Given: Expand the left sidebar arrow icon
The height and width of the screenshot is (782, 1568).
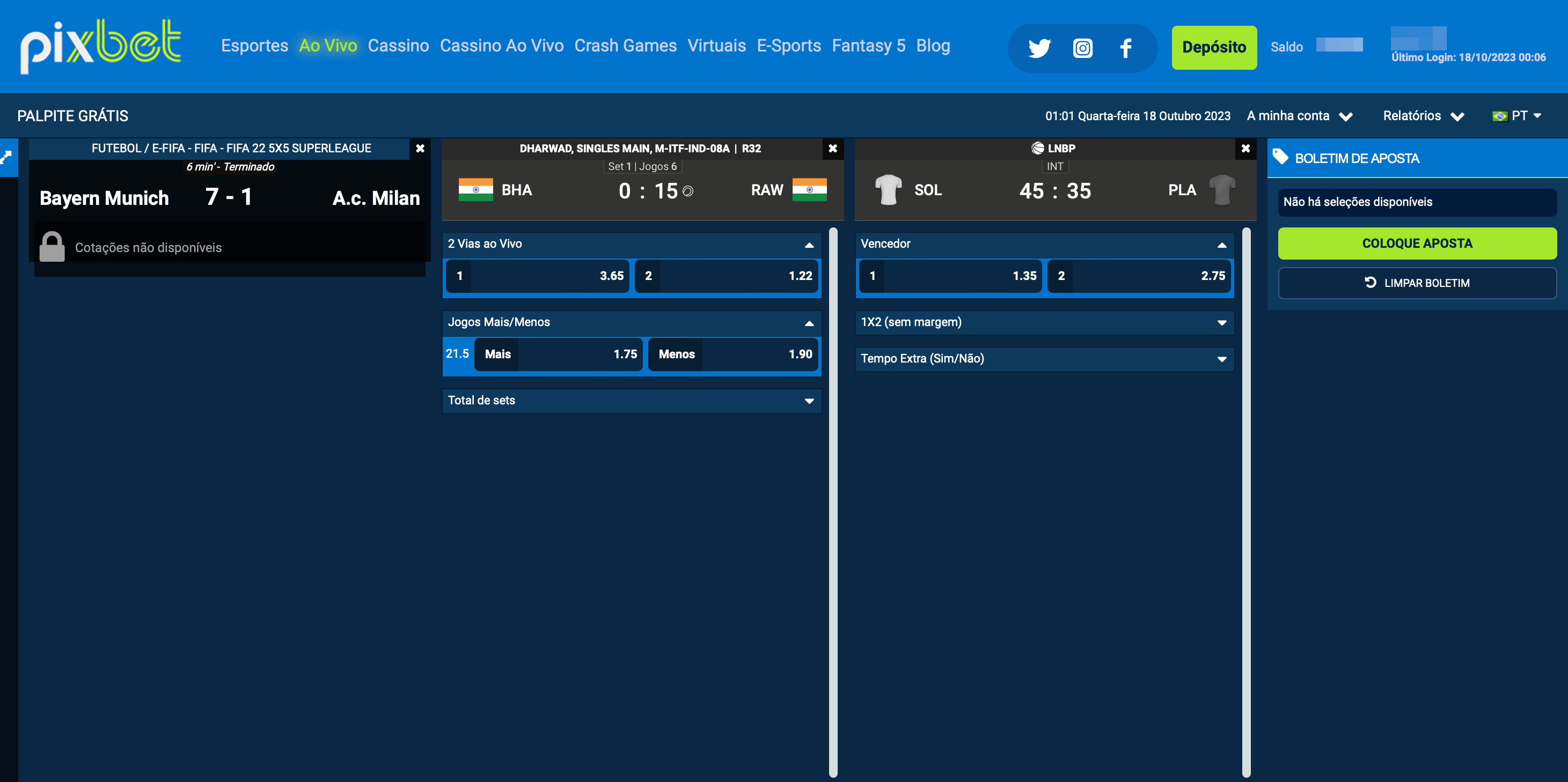Looking at the screenshot, I should [6, 157].
